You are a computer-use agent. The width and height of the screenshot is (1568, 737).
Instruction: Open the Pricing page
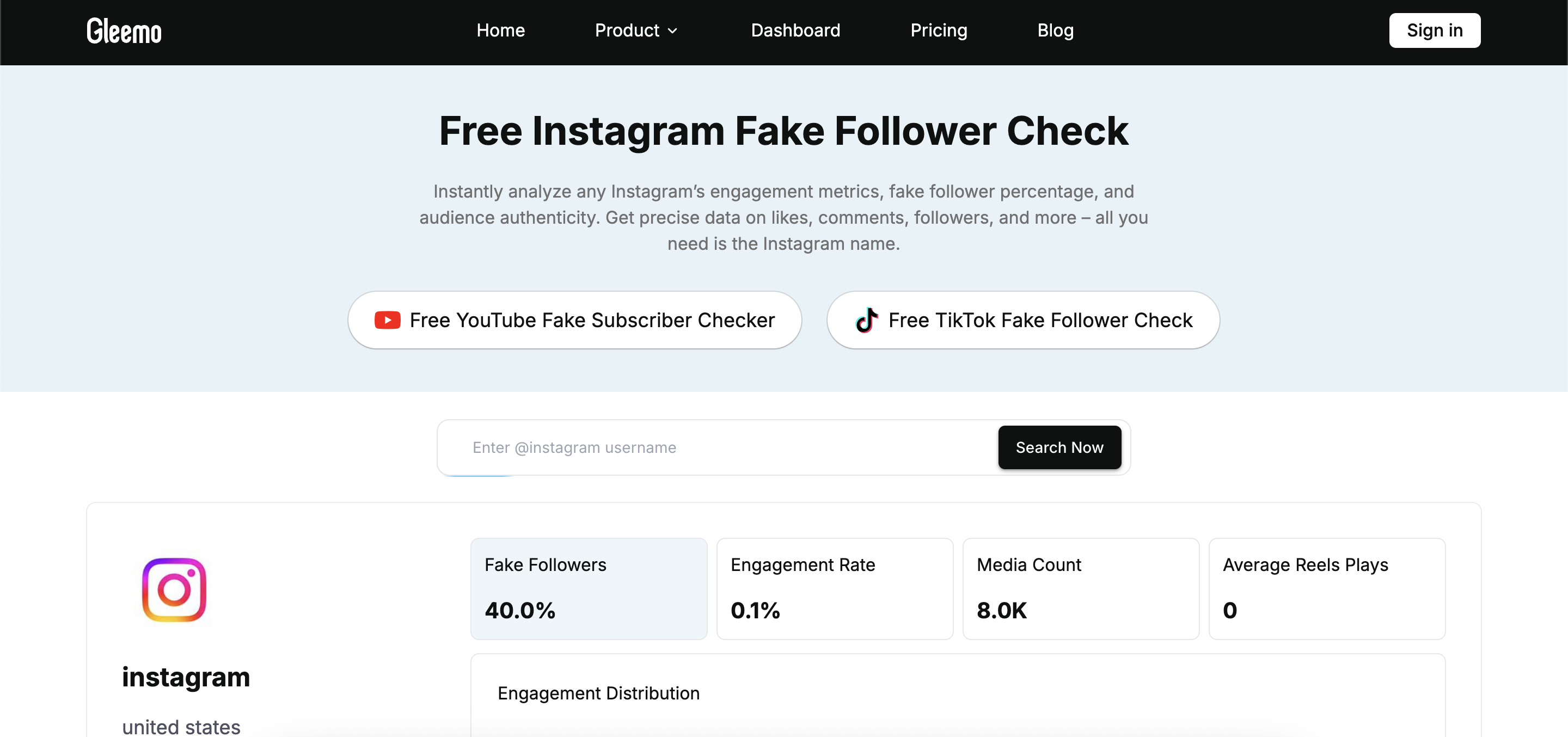[938, 30]
